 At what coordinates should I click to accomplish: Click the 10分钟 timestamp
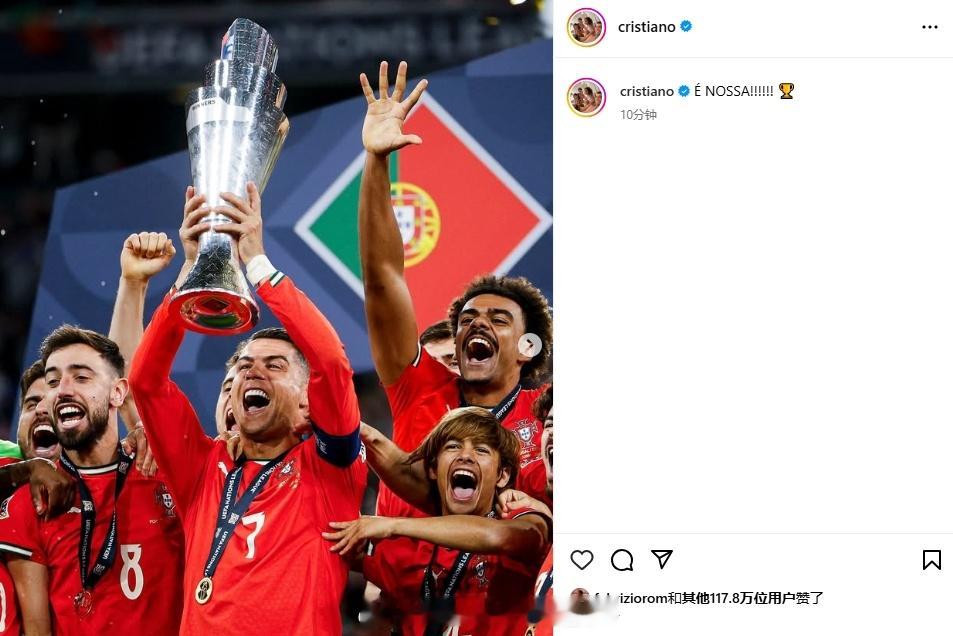(x=638, y=114)
